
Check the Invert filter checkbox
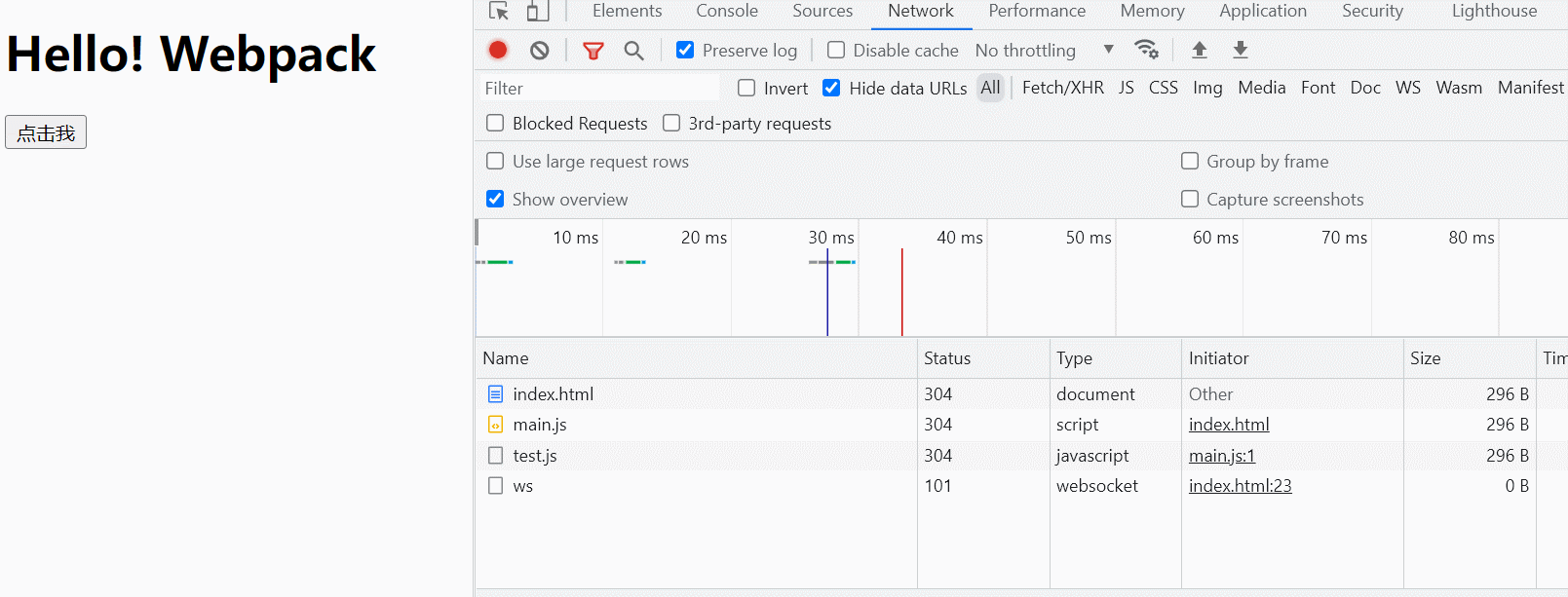pos(746,88)
